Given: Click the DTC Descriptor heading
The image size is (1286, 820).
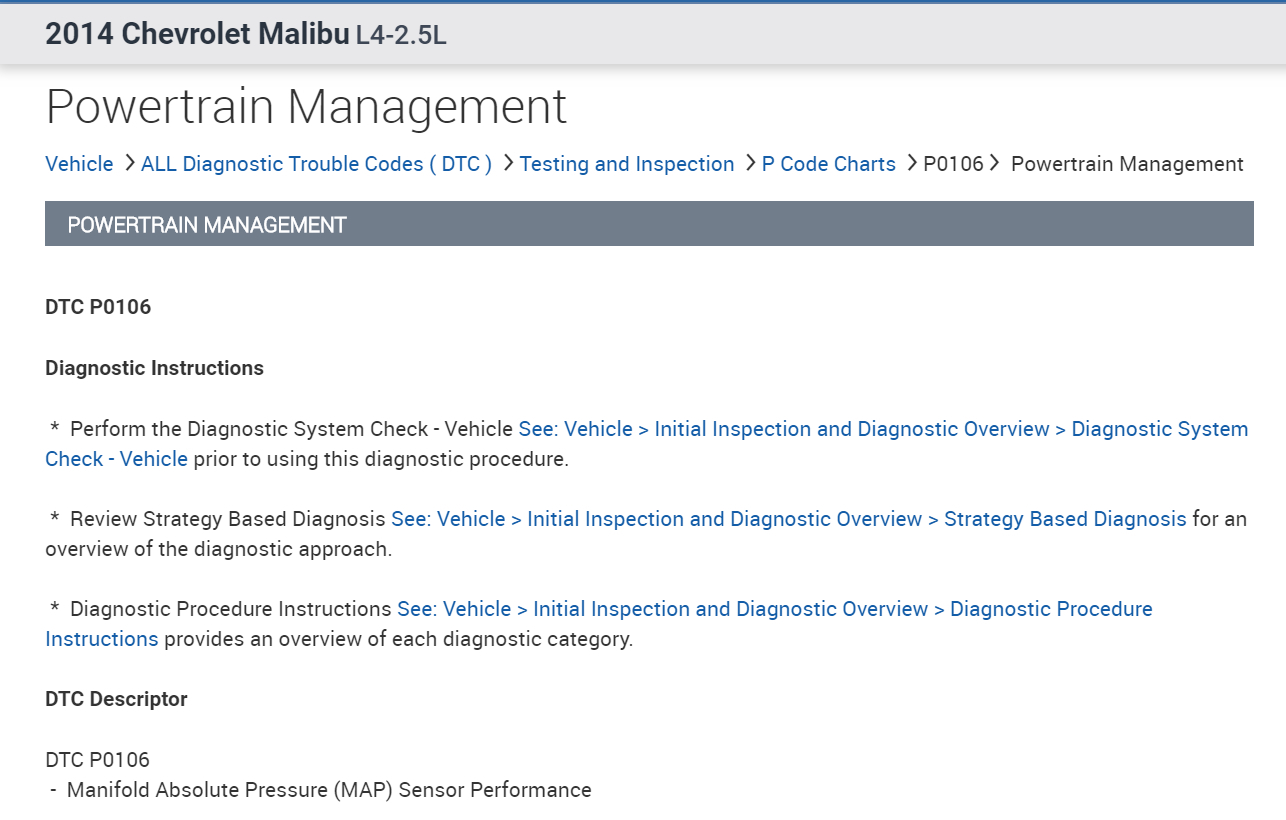Looking at the screenshot, I should point(116,699).
